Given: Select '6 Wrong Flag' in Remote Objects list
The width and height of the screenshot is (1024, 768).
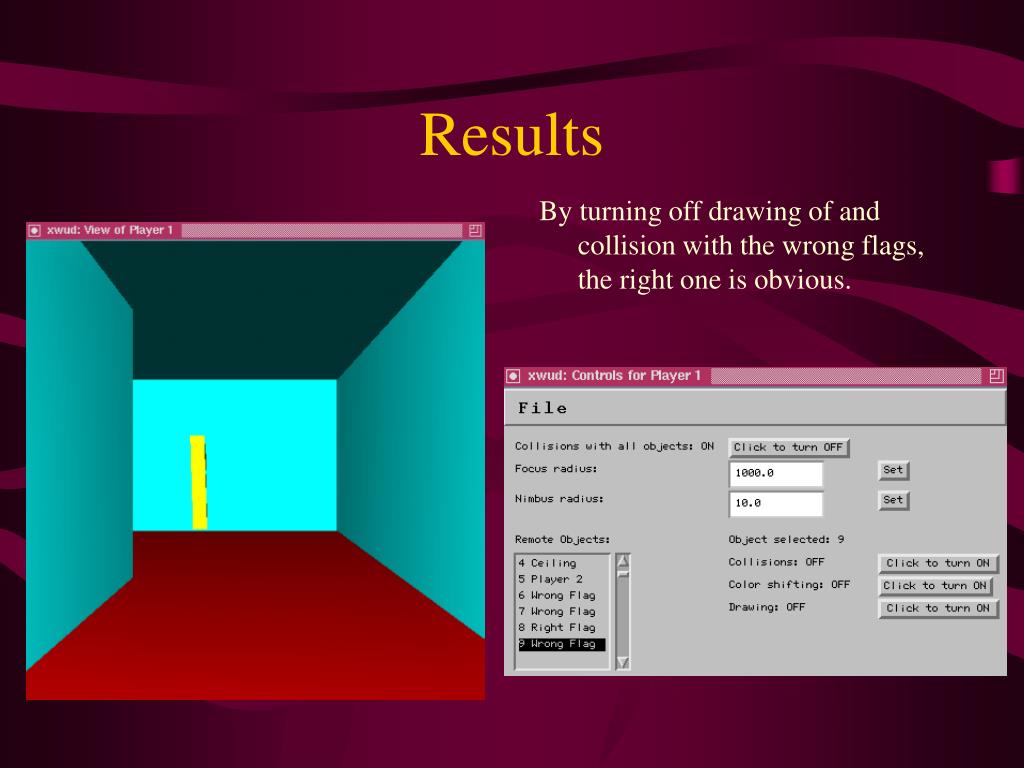Looking at the screenshot, I should [562, 596].
